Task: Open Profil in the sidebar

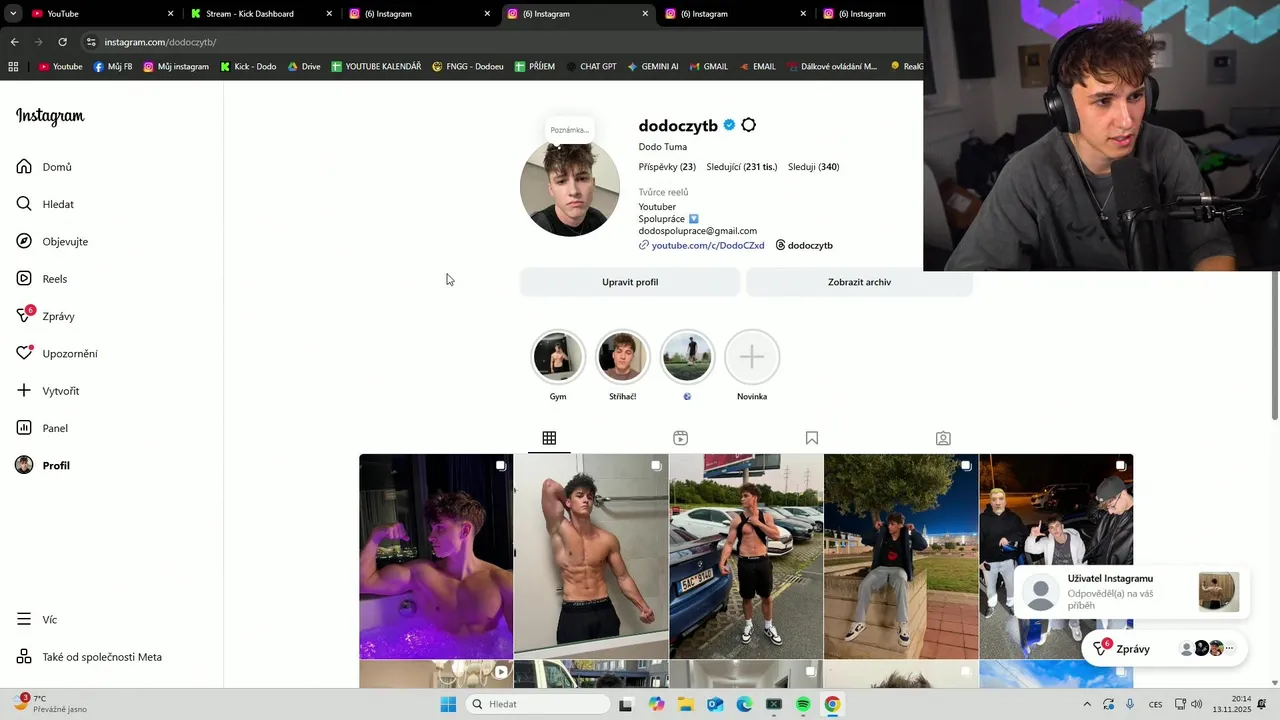Action: click(x=55, y=466)
